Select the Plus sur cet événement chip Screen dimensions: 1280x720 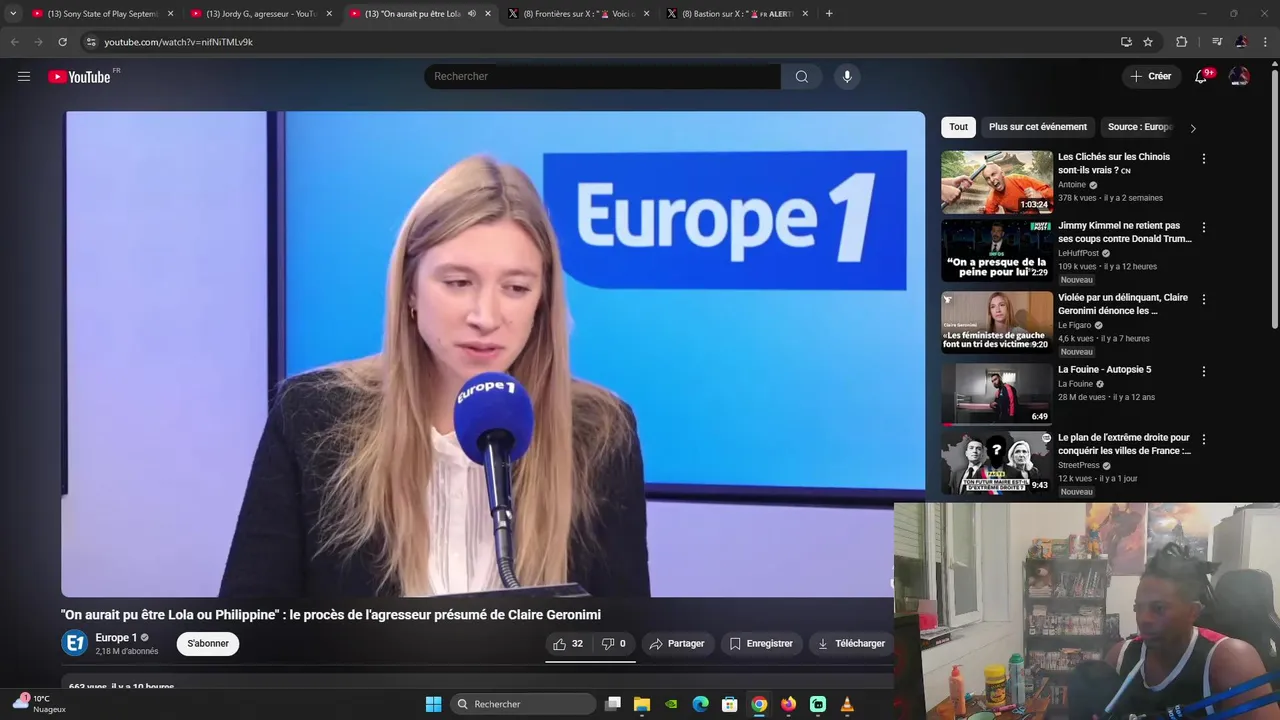(1038, 127)
